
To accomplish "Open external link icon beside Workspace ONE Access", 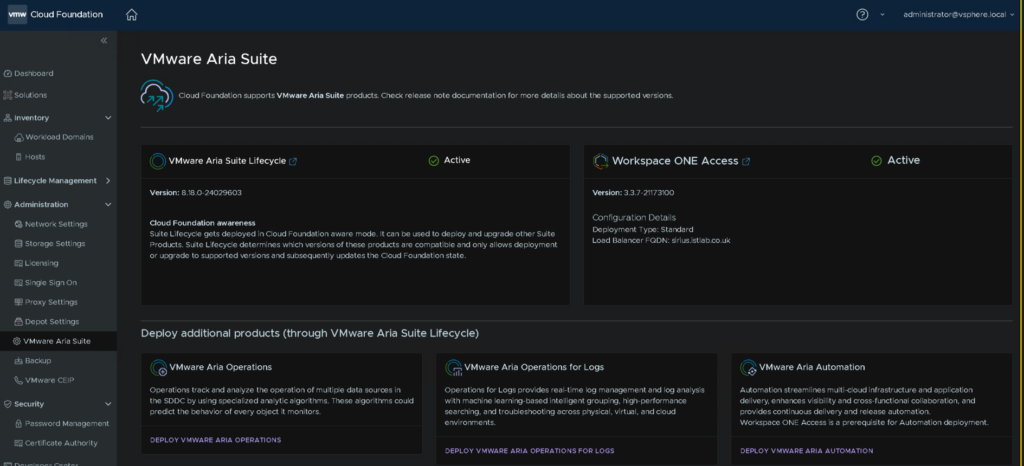I will click(746, 161).
